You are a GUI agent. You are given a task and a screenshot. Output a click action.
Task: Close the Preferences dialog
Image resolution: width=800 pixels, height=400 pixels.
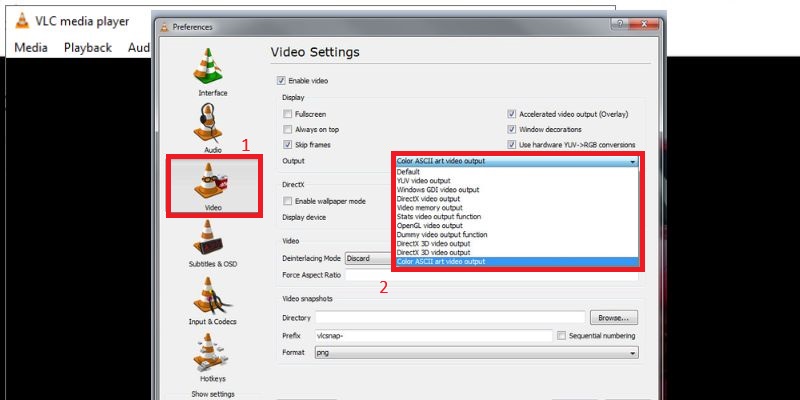(643, 23)
